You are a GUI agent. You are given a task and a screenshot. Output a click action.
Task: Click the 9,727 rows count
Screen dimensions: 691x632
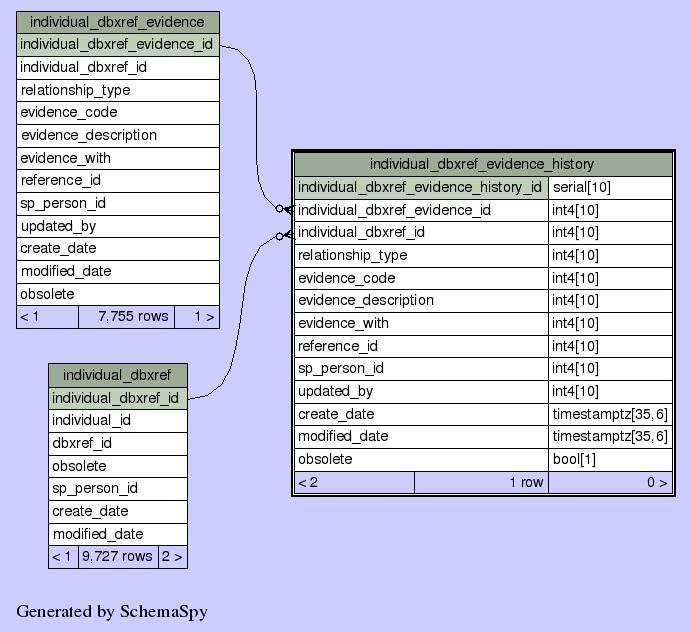click(x=117, y=556)
